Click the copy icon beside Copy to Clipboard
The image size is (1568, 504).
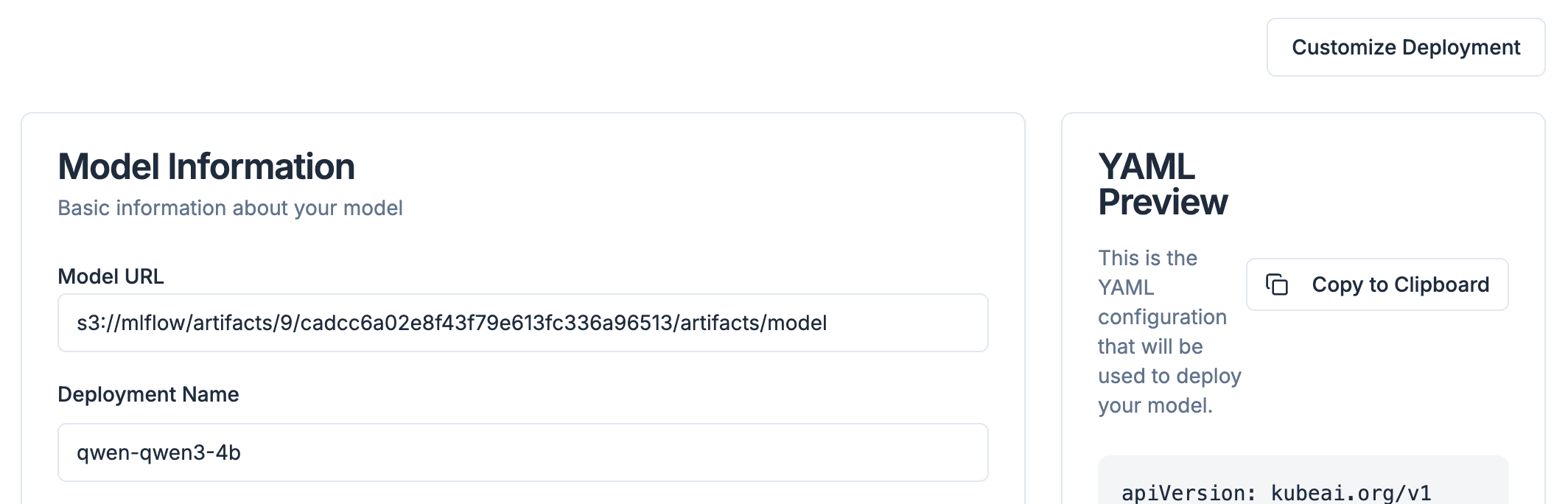(1277, 284)
